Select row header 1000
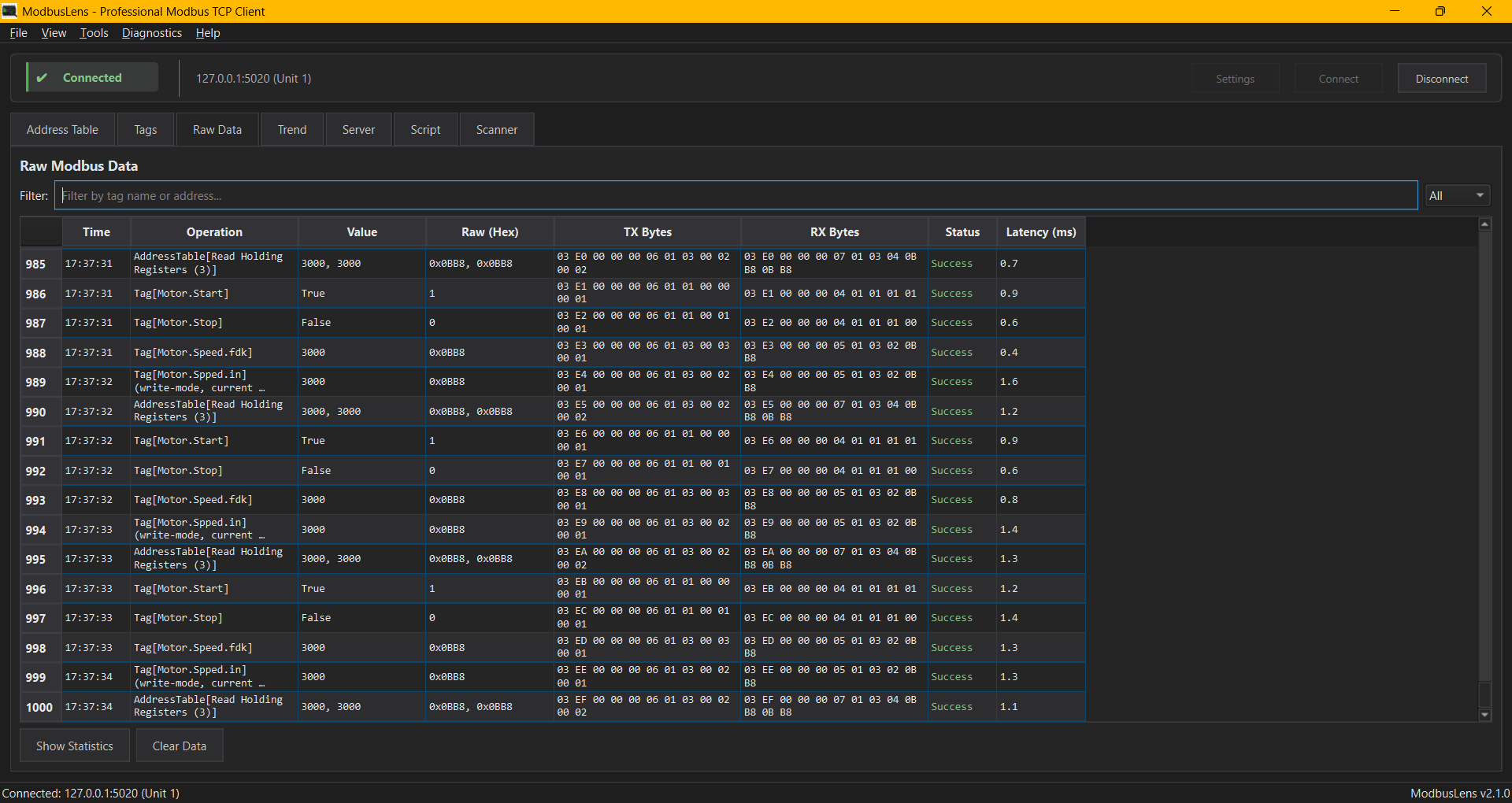 point(40,707)
